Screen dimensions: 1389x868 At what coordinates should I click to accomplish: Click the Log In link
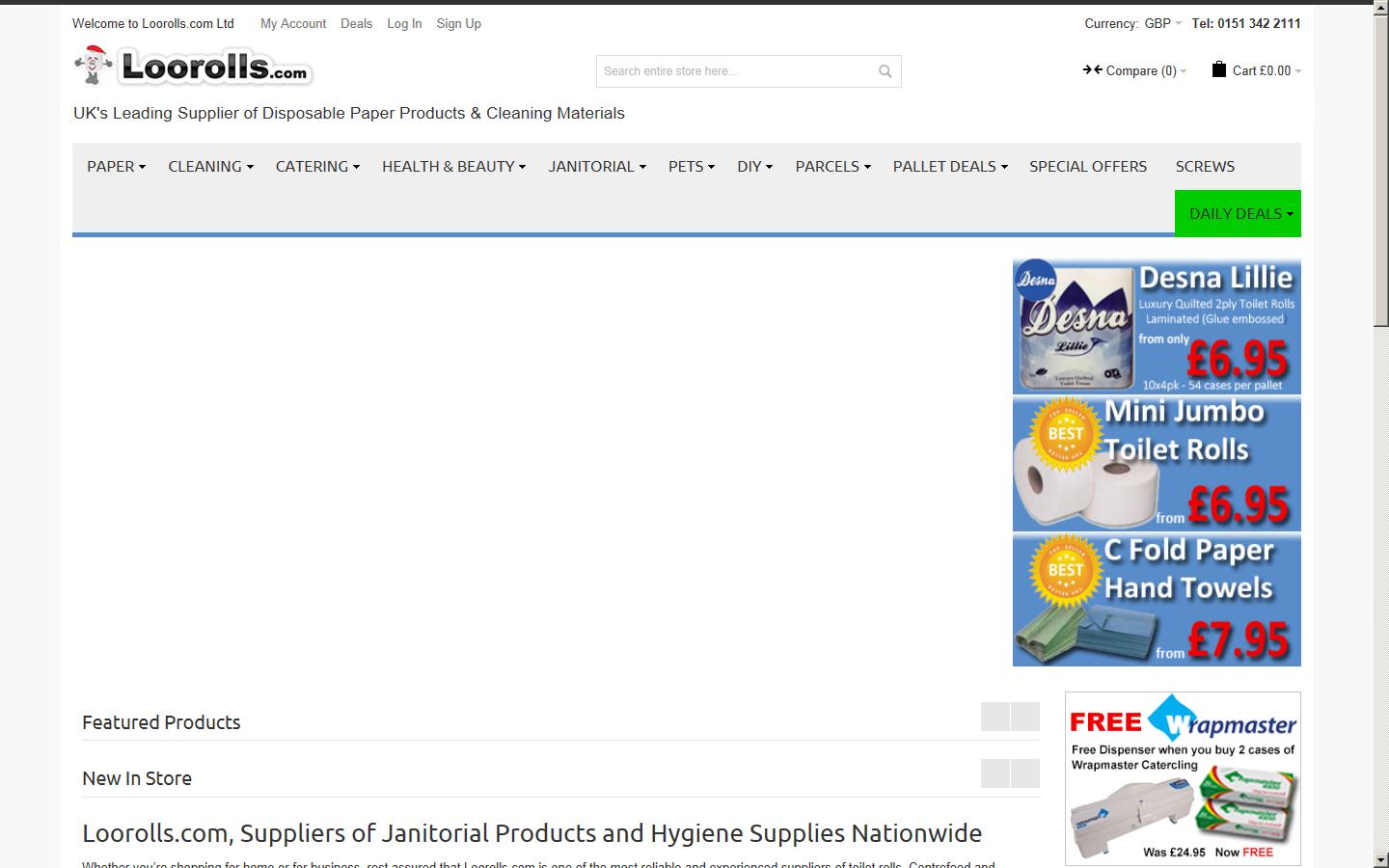pyautogui.click(x=404, y=23)
